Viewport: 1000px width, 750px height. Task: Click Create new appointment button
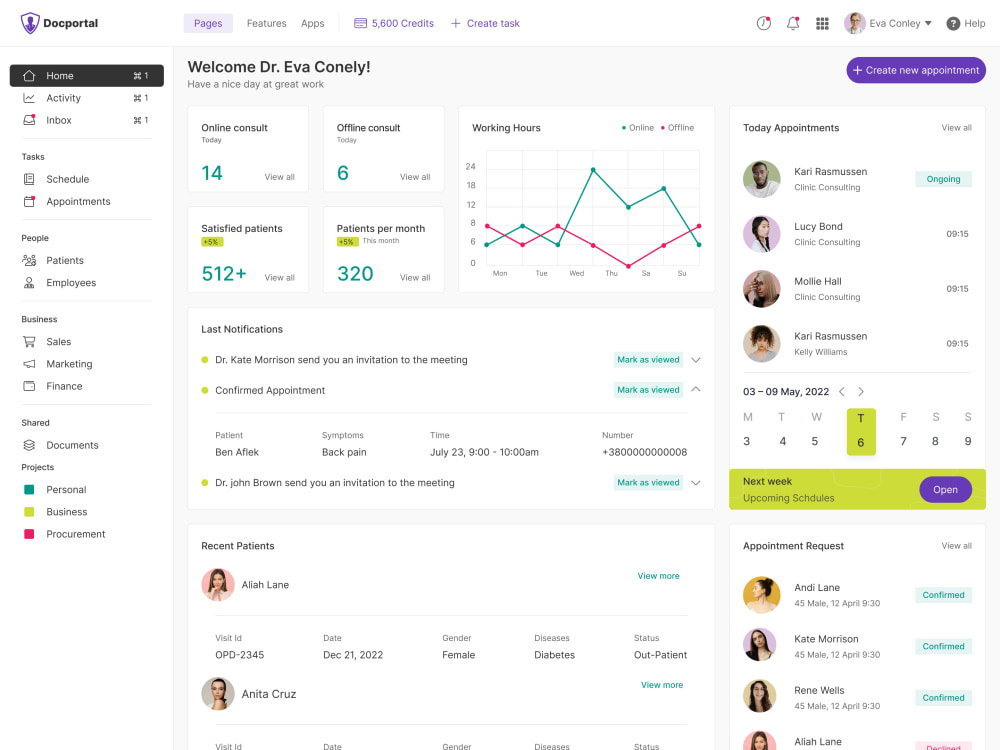pos(916,70)
